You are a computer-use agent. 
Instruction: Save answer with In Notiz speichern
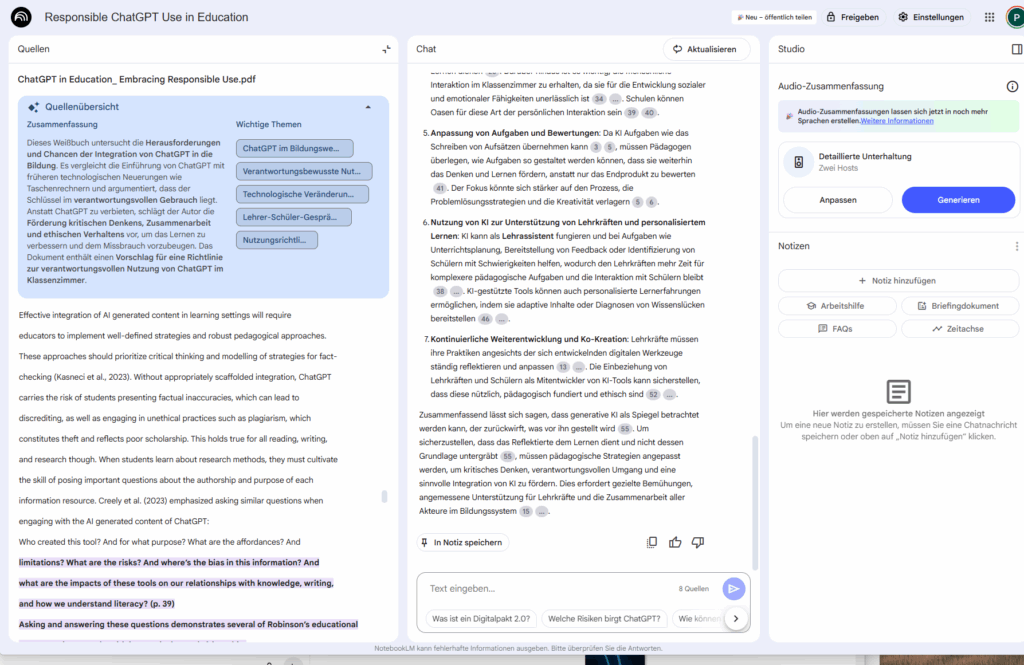tap(462, 542)
